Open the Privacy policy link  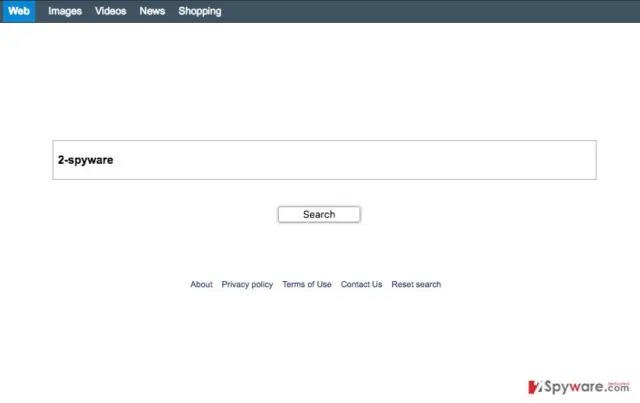point(247,284)
